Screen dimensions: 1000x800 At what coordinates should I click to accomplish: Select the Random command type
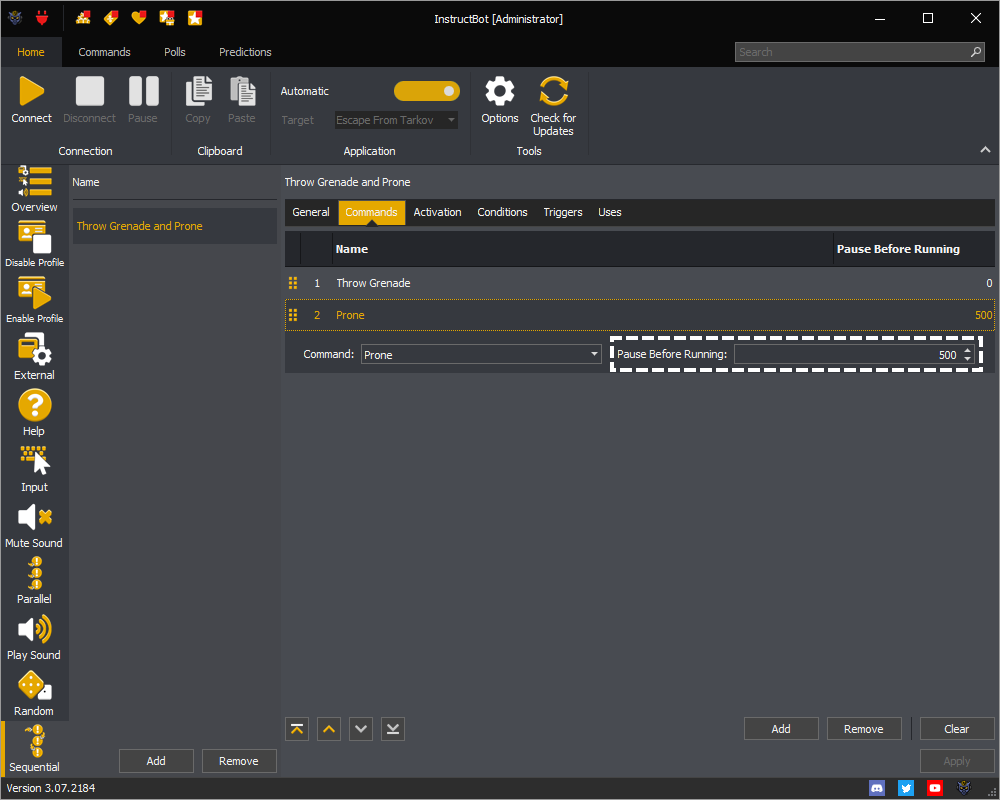click(34, 693)
